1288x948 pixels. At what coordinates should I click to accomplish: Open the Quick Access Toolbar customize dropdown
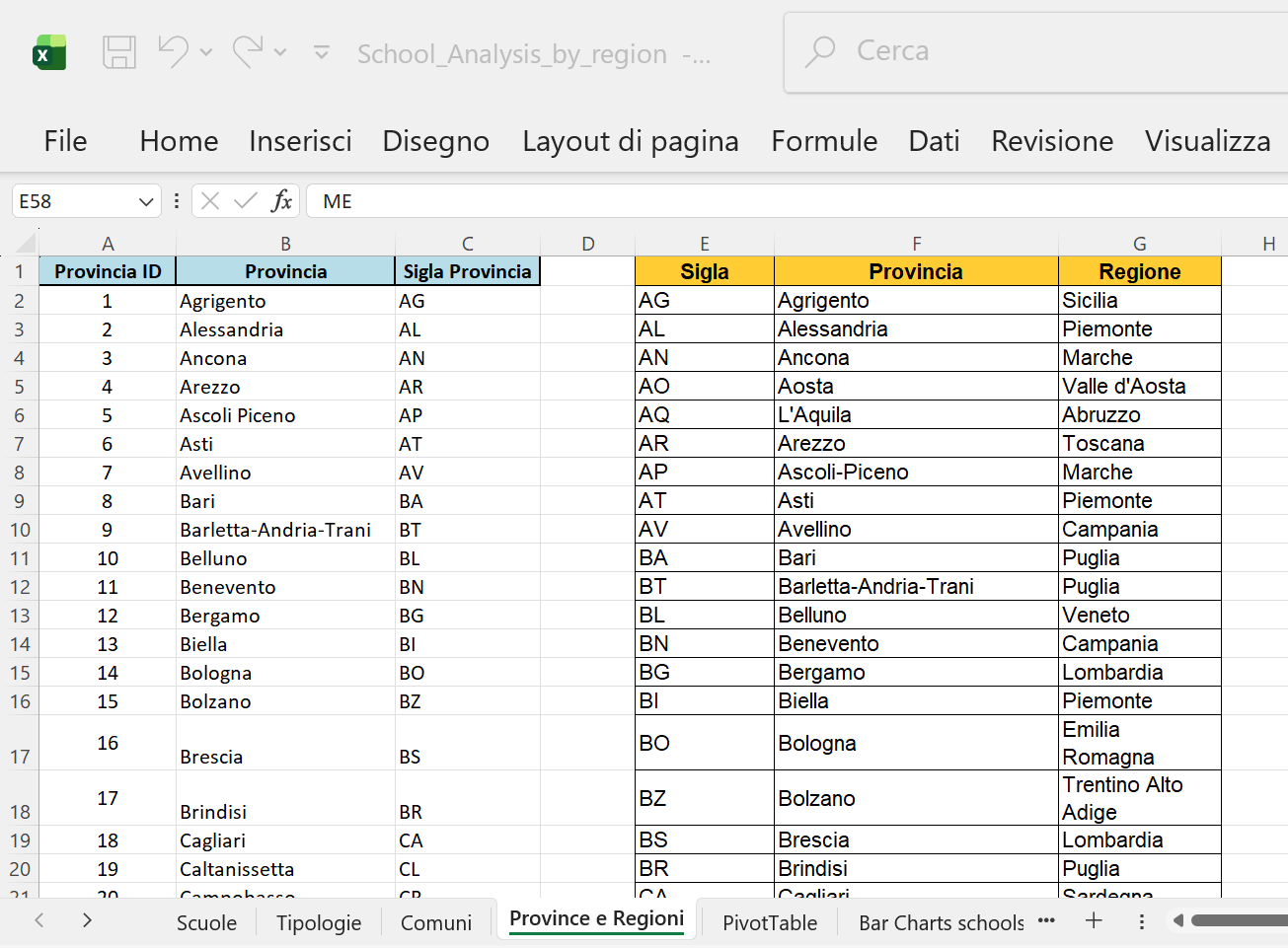[x=322, y=52]
